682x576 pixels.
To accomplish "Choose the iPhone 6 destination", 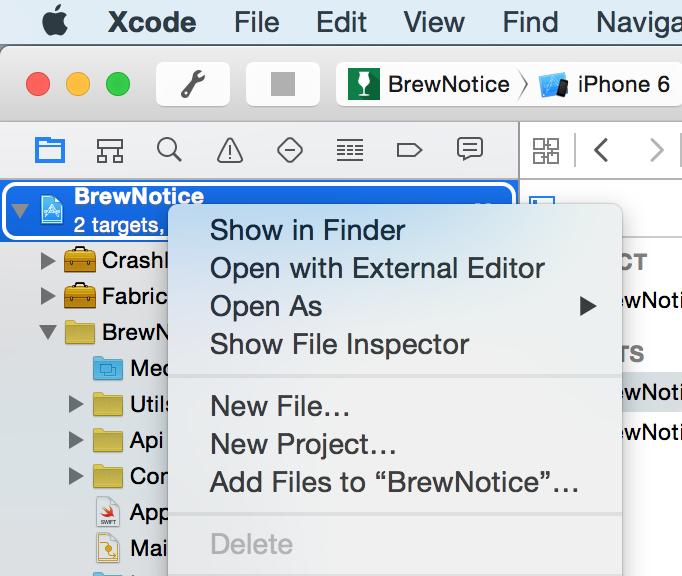I will [605, 84].
